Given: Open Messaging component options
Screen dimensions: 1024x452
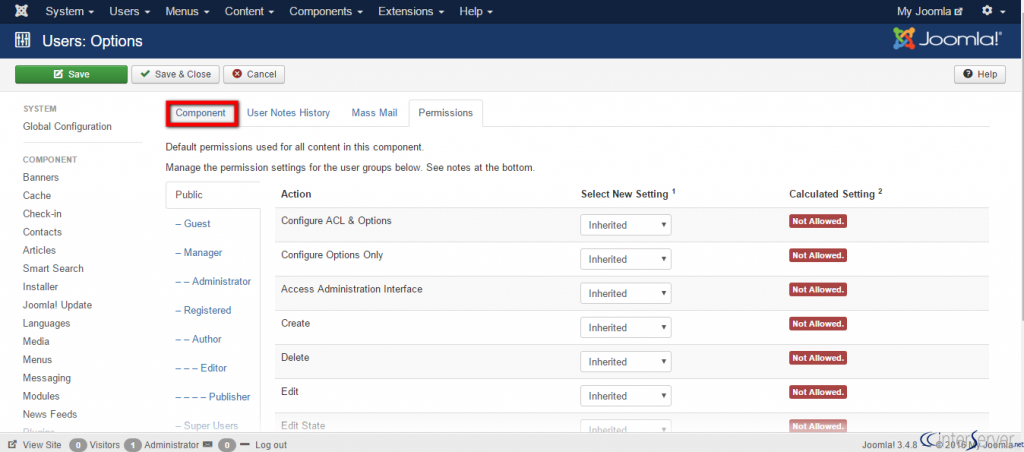Looking at the screenshot, I should click(47, 378).
